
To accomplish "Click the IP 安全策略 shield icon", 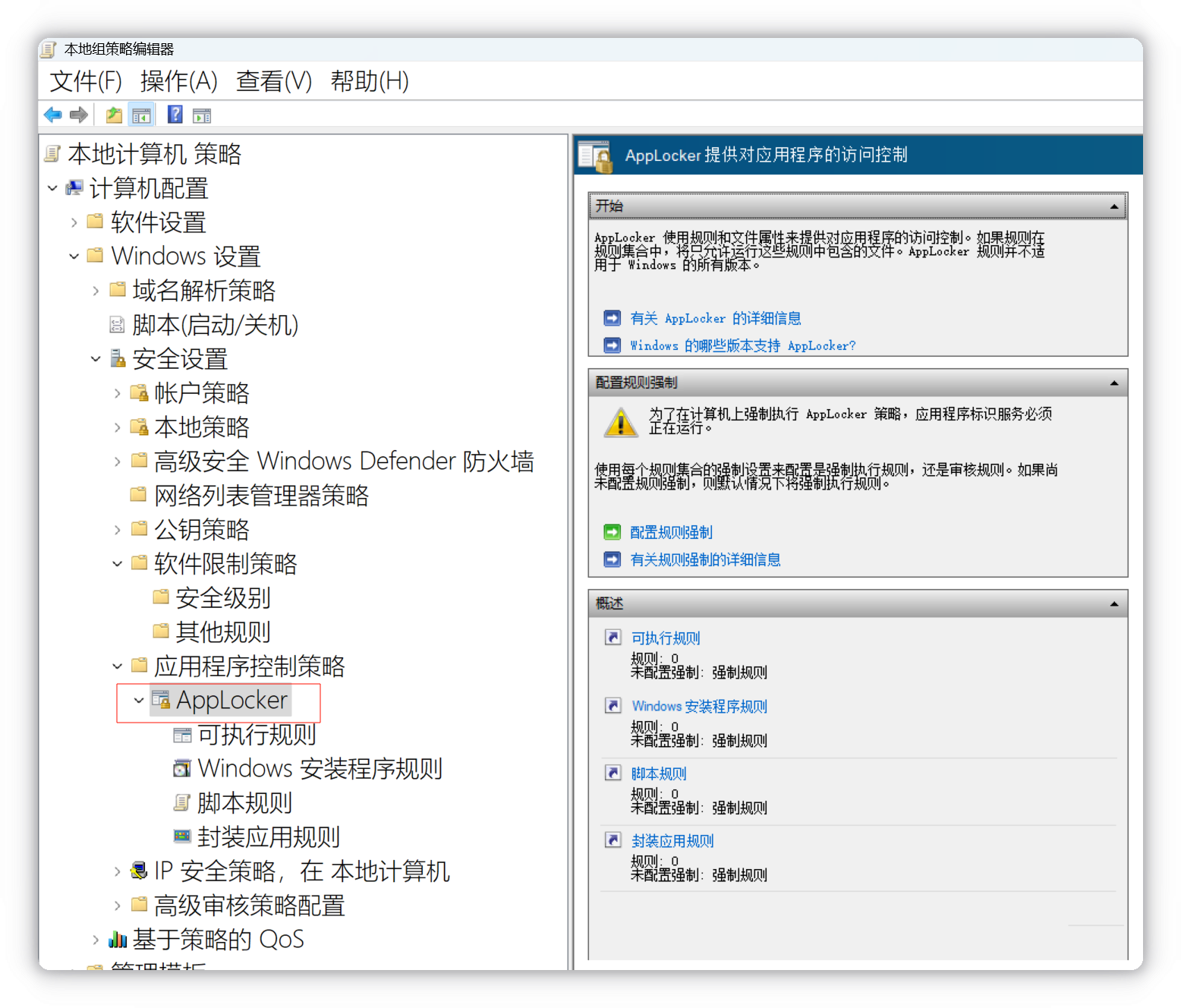I will tap(139, 871).
